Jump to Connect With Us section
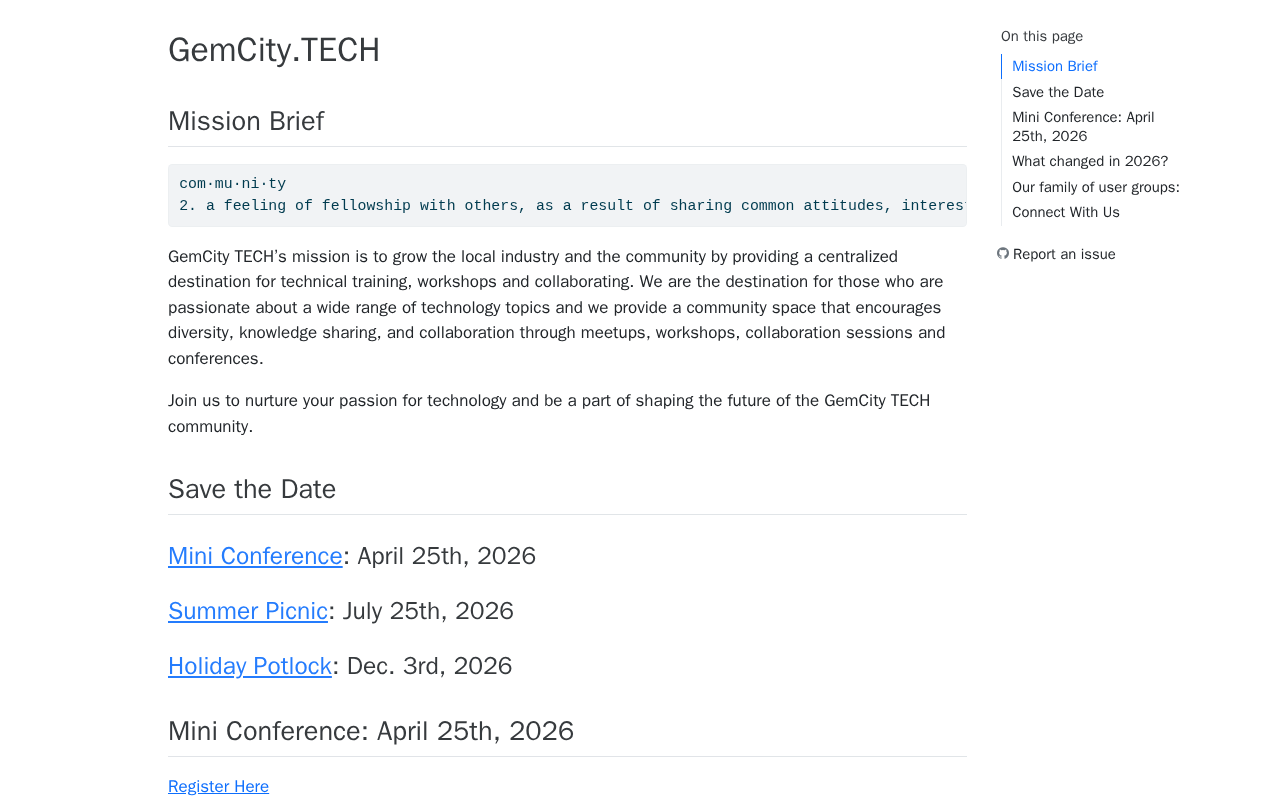The width and height of the screenshot is (1280, 800). (1066, 212)
